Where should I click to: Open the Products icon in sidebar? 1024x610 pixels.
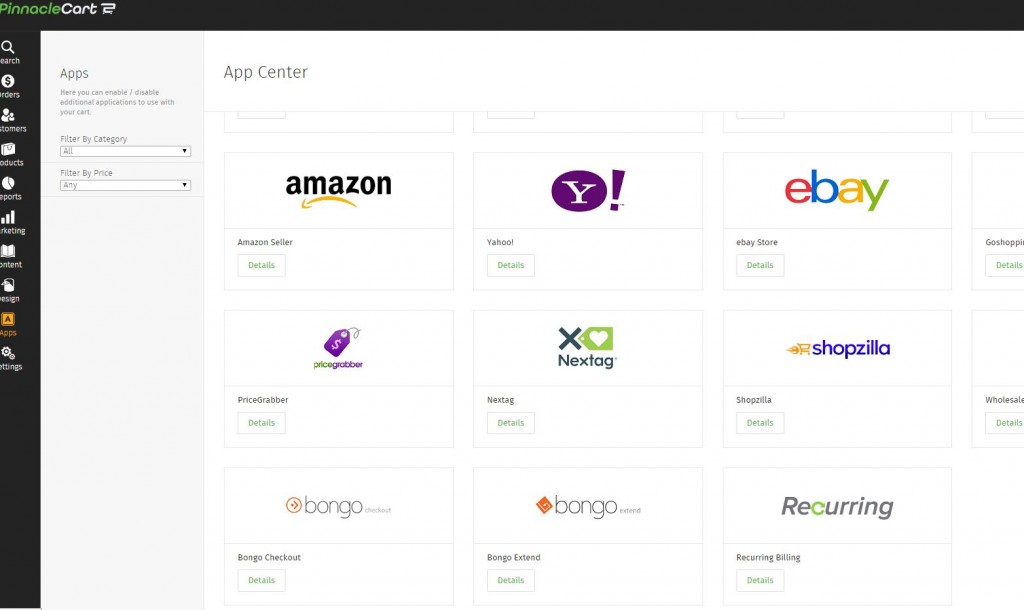tap(8, 149)
